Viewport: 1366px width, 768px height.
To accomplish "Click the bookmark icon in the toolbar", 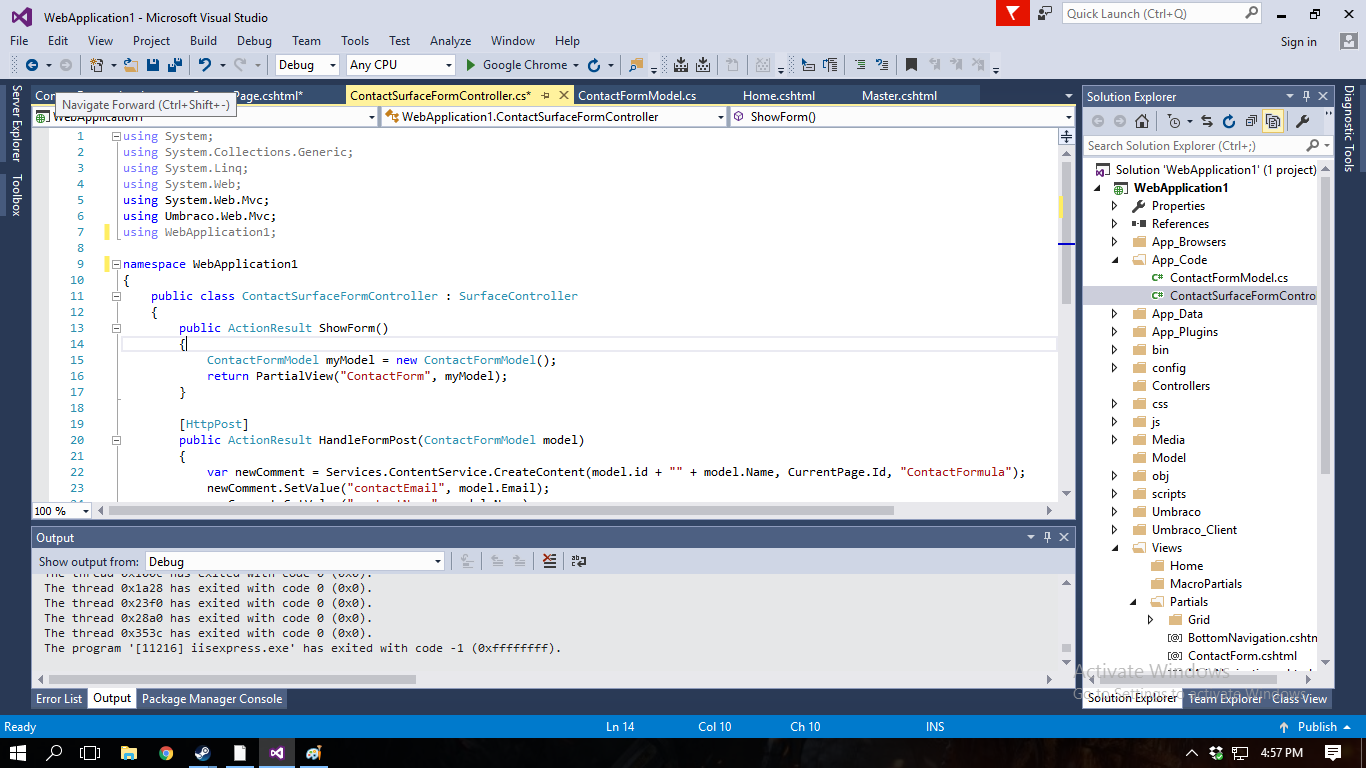I will [911, 65].
